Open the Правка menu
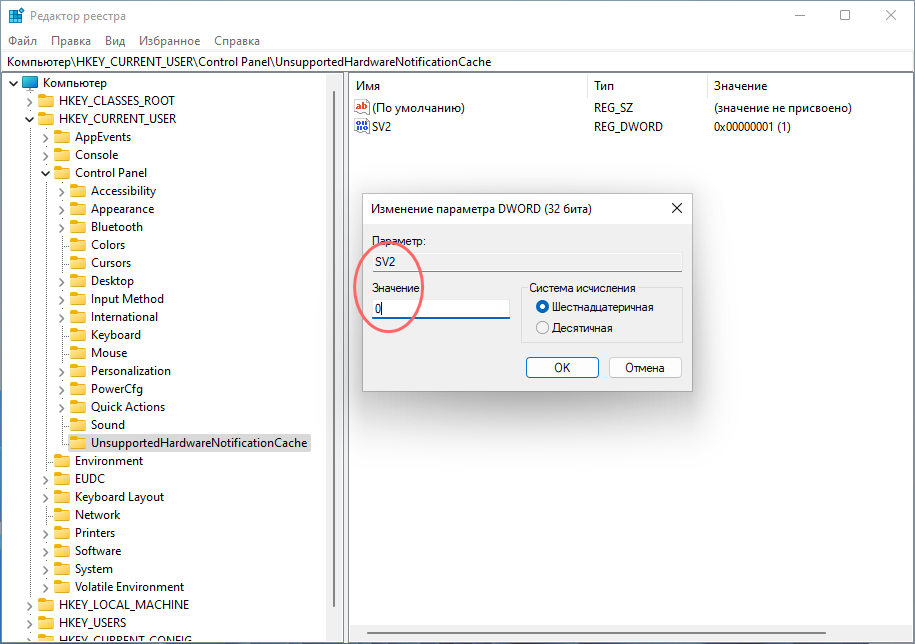This screenshot has height=644, width=915. (71, 41)
